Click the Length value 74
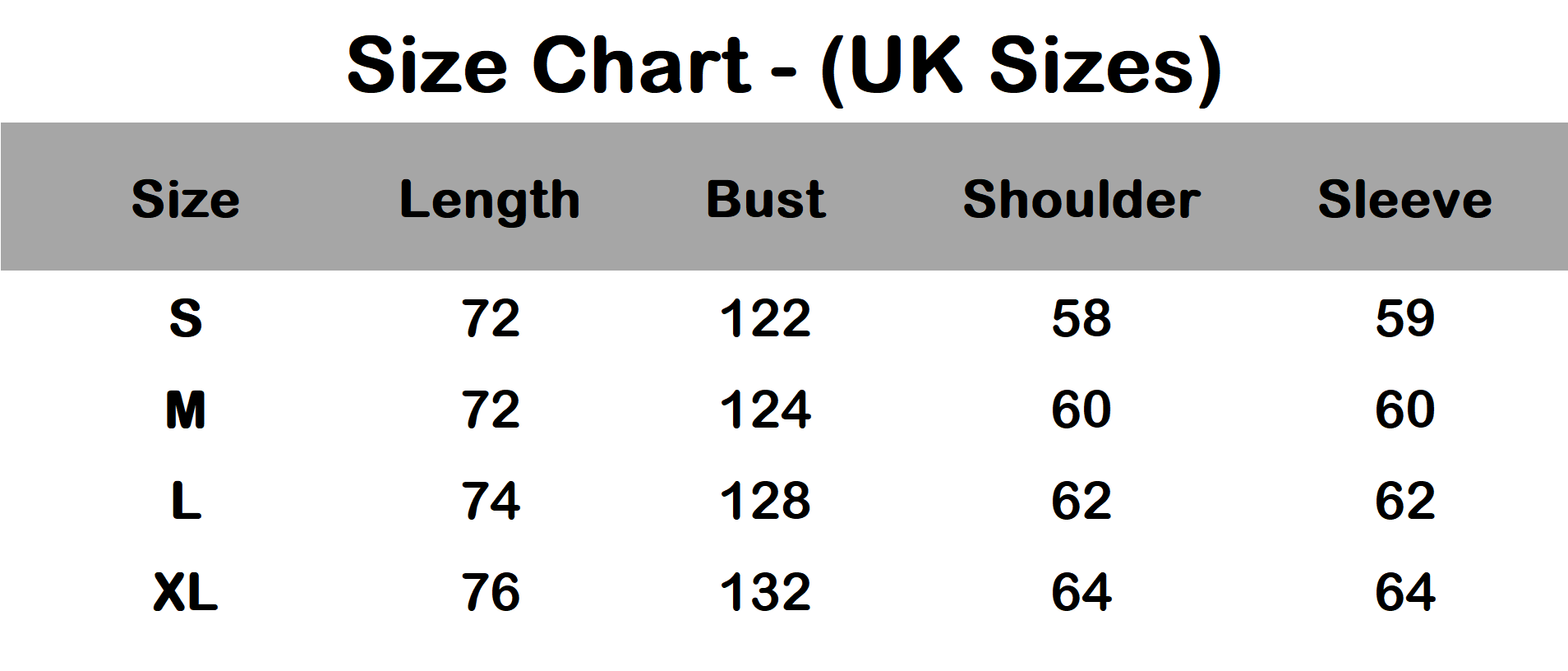Screen dimensions: 1568x671 coord(491,502)
